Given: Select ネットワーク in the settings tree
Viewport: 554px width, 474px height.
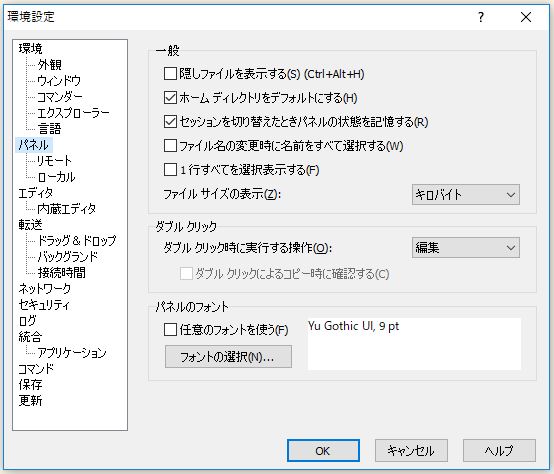Looking at the screenshot, I should tap(45, 289).
